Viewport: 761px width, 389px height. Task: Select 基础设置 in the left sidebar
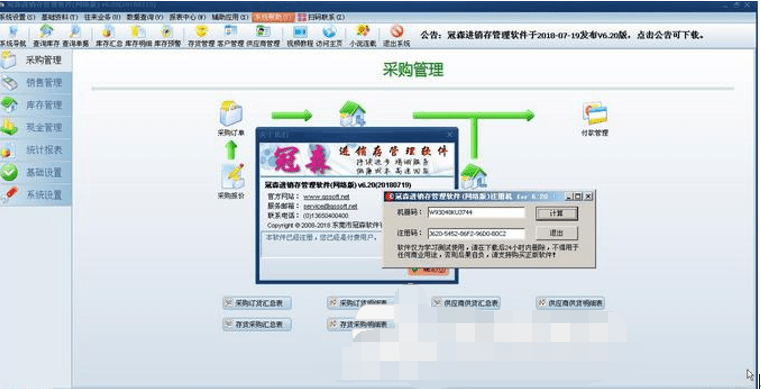(36, 172)
